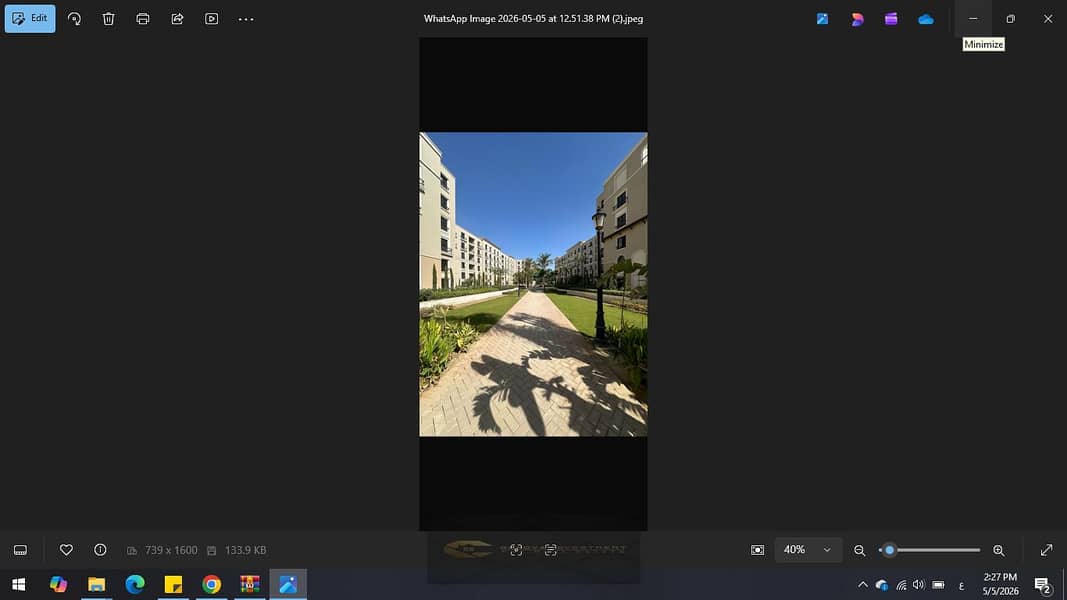This screenshot has height=600, width=1067.
Task: Open the Photos gallery icon in the title bar
Action: click(822, 19)
